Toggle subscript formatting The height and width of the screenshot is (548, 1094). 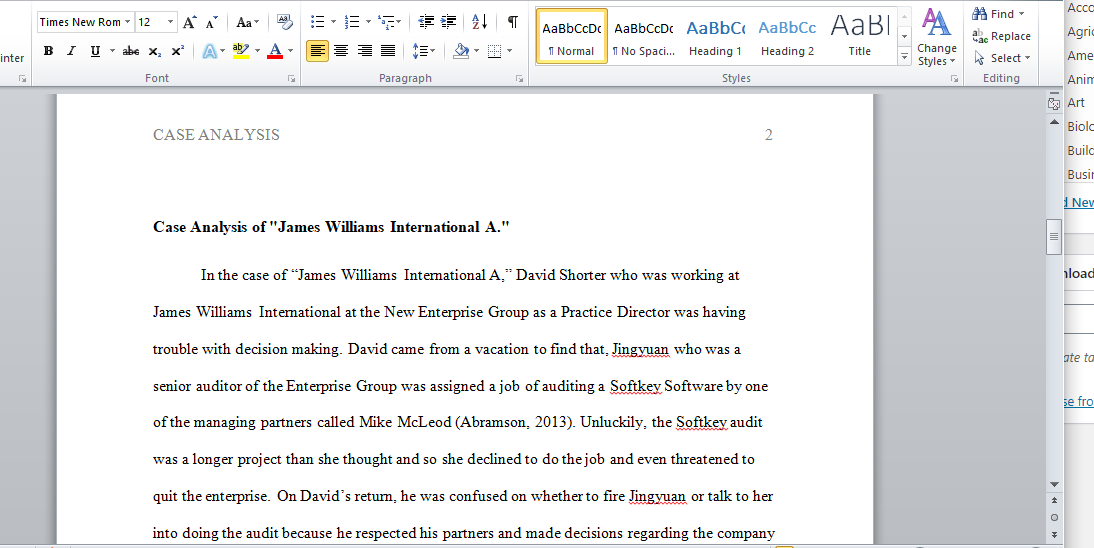(x=155, y=51)
